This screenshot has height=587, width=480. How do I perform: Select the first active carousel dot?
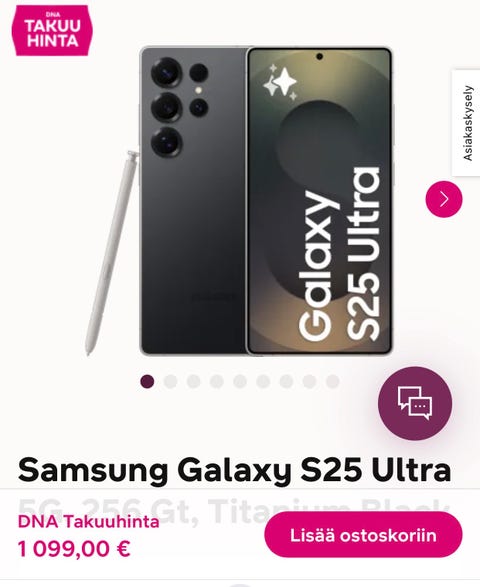[147, 381]
